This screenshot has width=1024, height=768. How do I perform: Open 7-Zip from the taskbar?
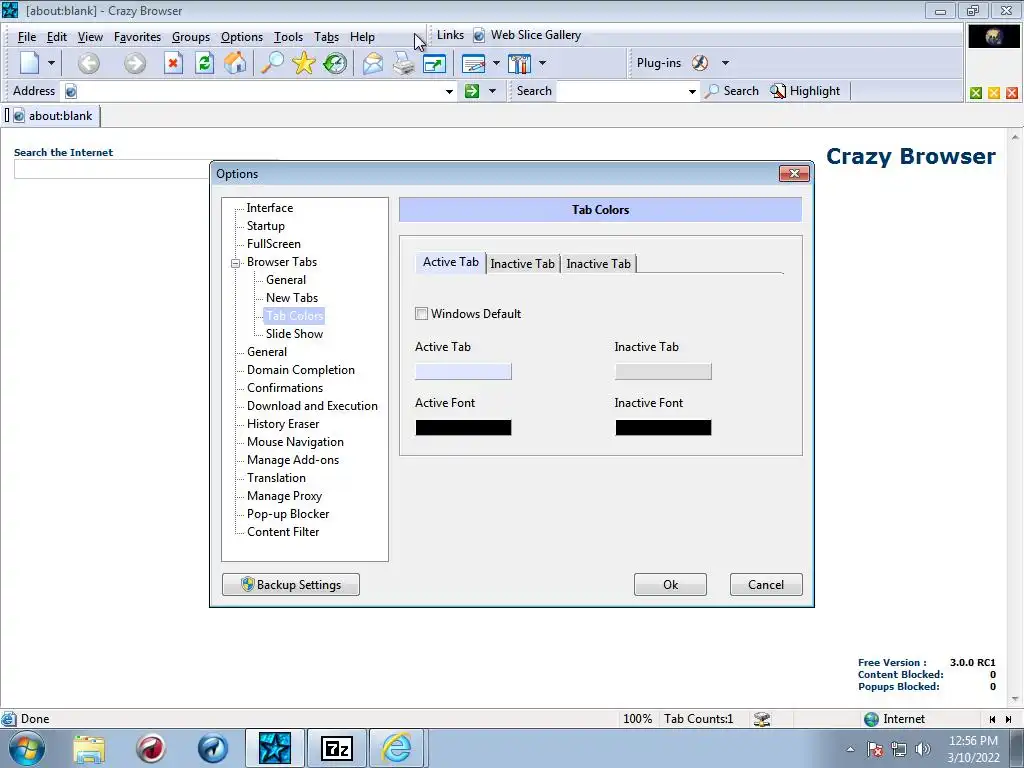337,748
